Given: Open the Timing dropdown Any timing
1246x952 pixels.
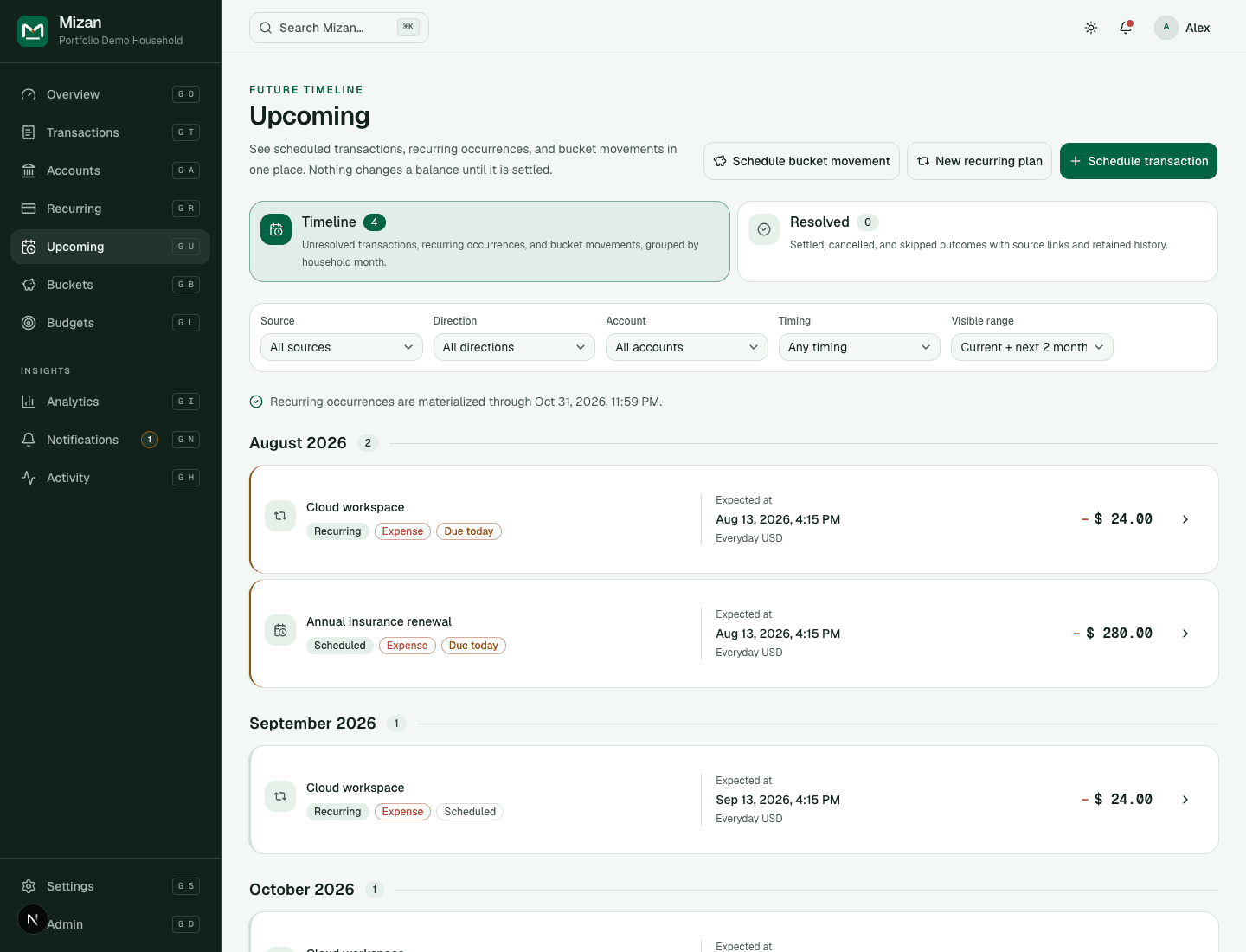Looking at the screenshot, I should point(859,347).
